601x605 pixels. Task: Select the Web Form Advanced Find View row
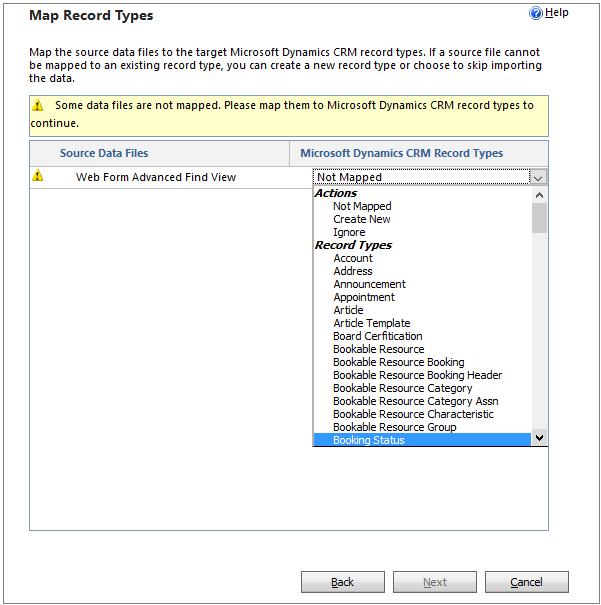coord(171,177)
